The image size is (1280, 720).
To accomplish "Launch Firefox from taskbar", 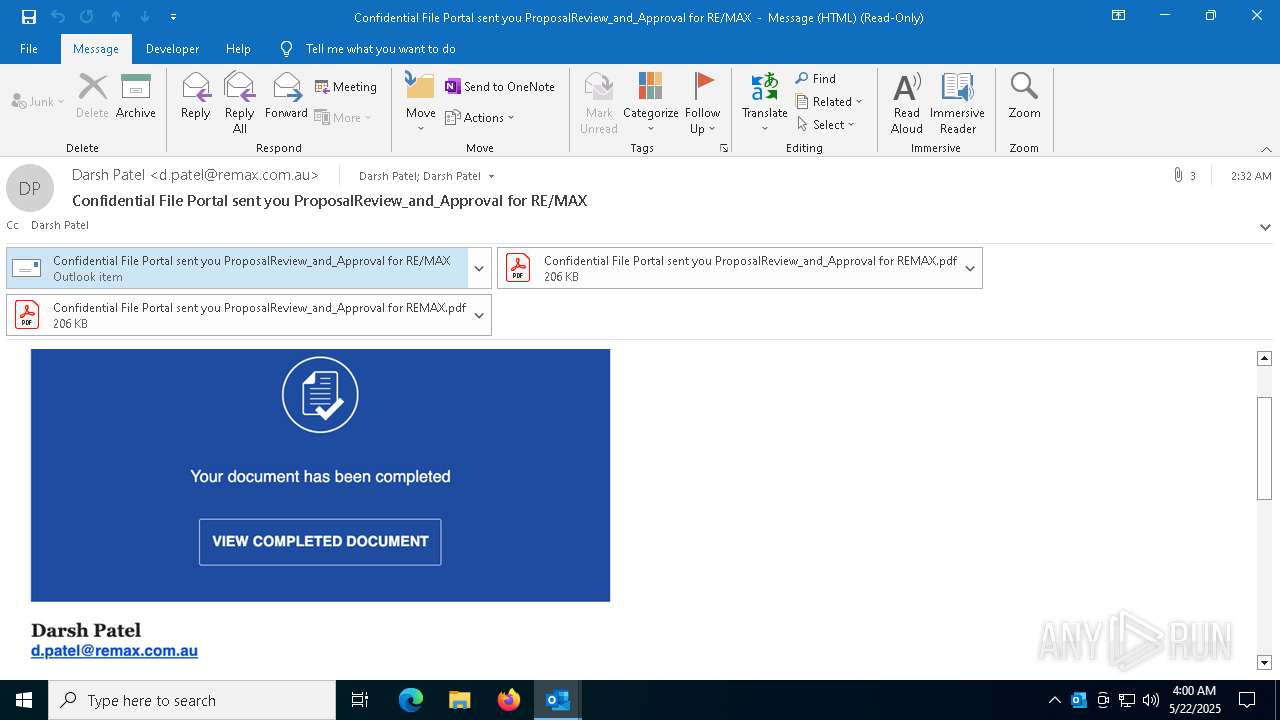I will point(509,700).
